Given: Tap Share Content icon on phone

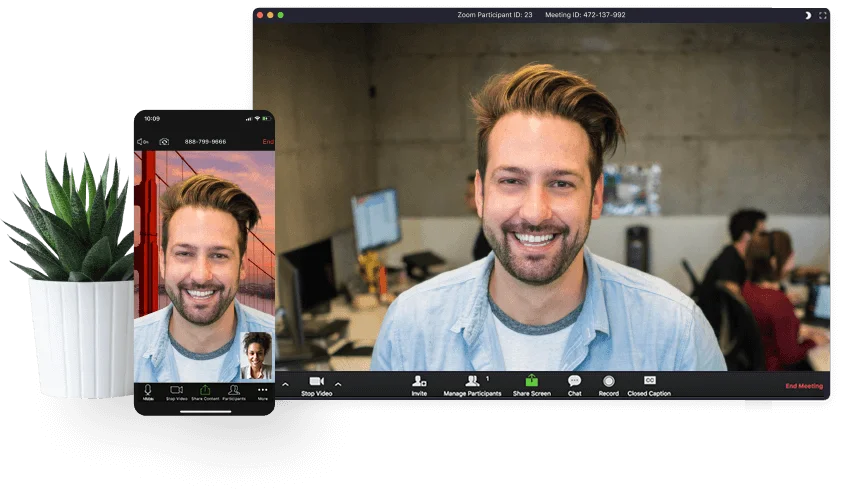Looking at the screenshot, I should (205, 390).
